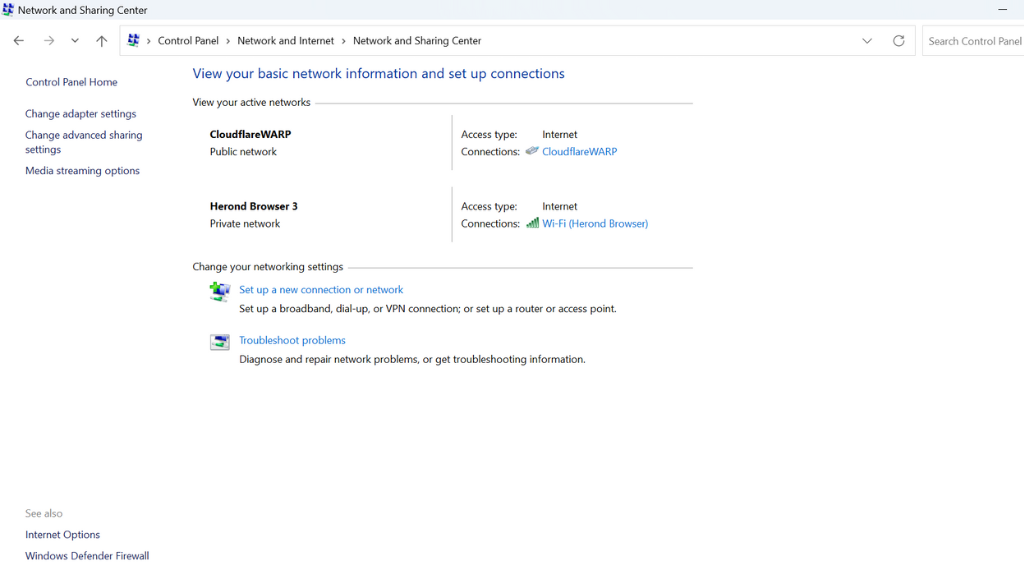Click the Control Panel icon in address bar
Image resolution: width=1024 pixels, height=576 pixels.
pyautogui.click(x=133, y=40)
